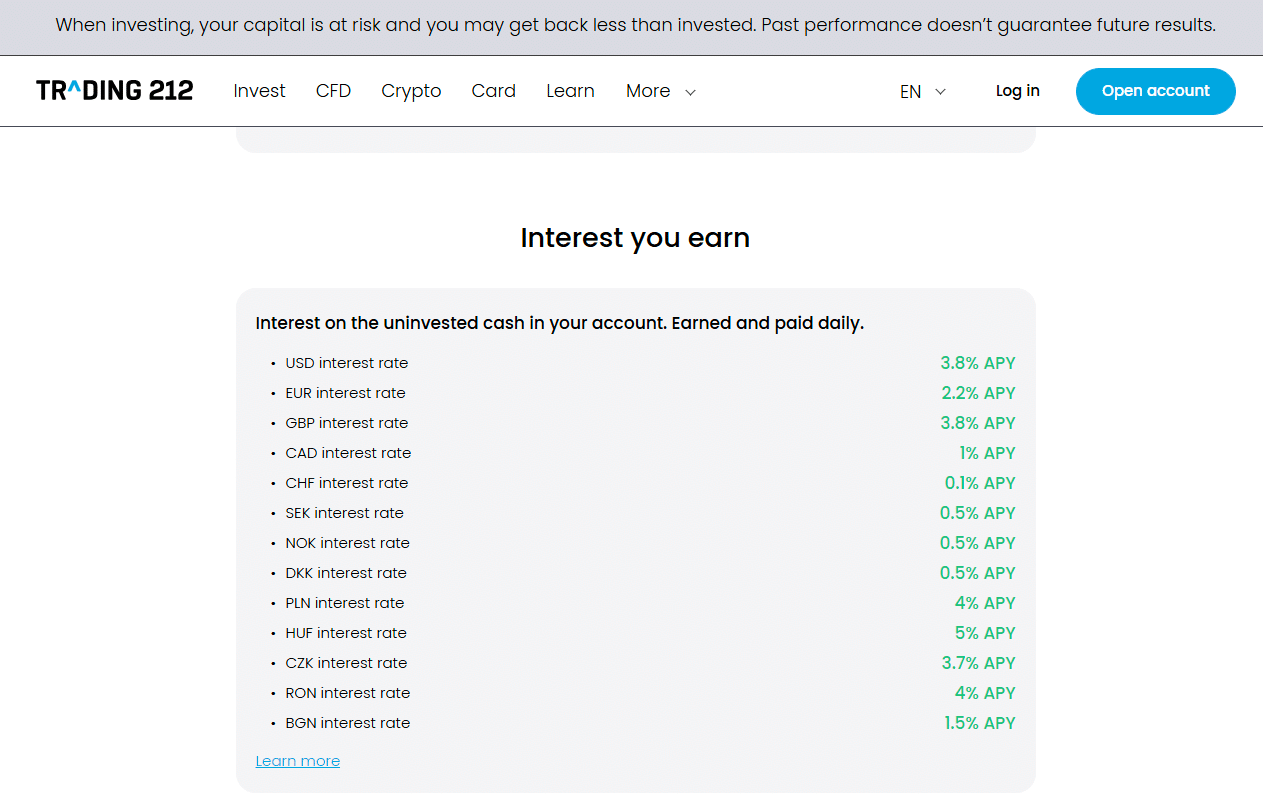Click the Trading 212 logo
Image resolution: width=1263 pixels, height=806 pixels.
click(114, 91)
